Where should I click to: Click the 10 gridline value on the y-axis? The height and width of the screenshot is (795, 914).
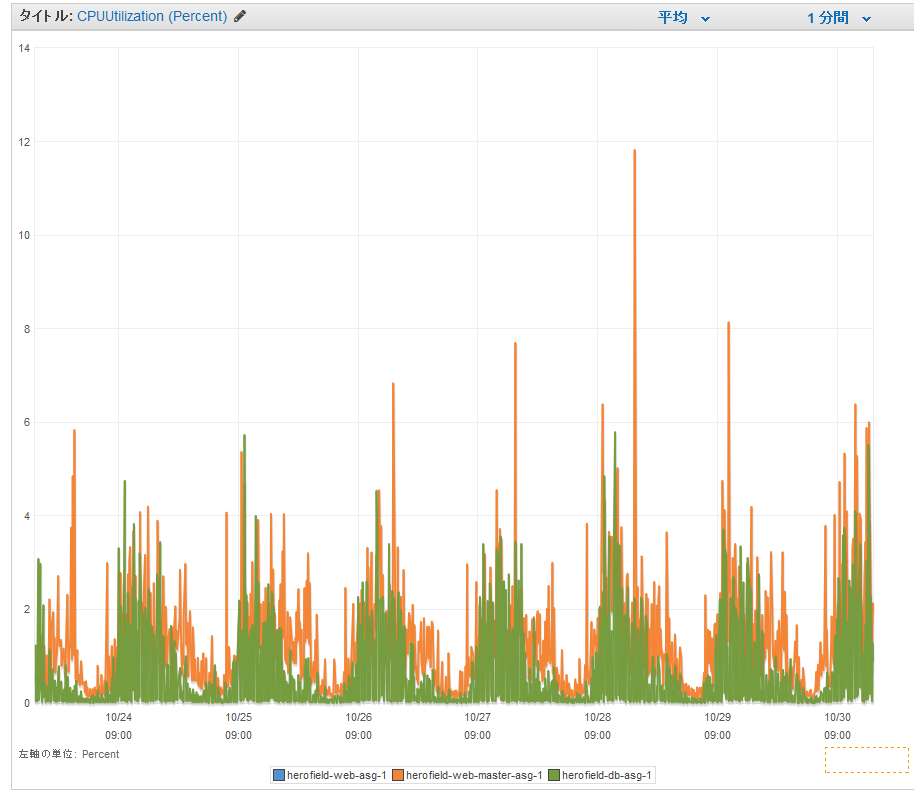24,236
